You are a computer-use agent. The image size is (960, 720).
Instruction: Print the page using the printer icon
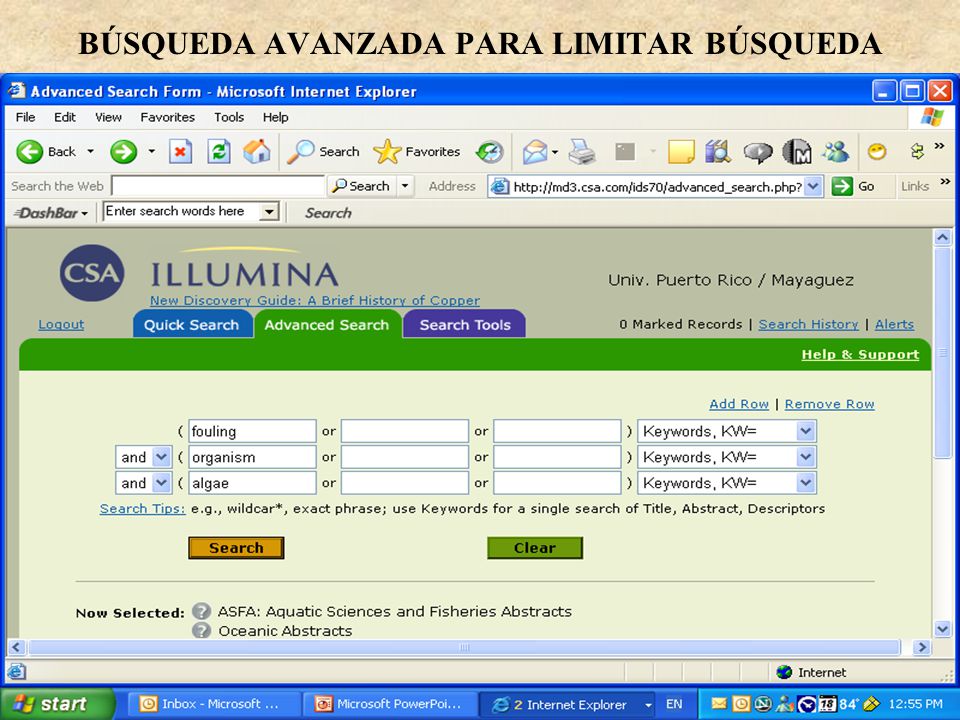tap(581, 151)
